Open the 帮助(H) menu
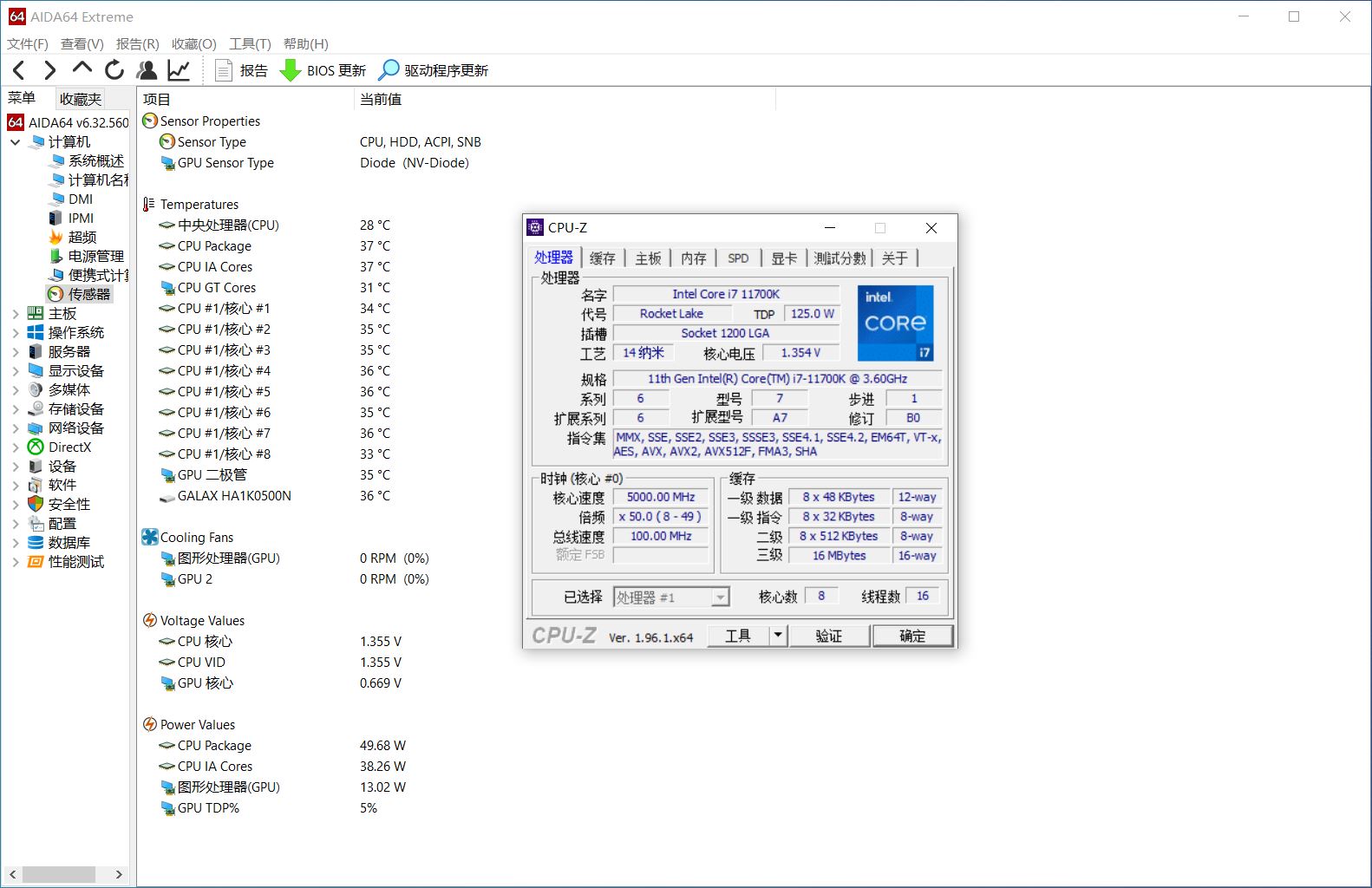The width and height of the screenshot is (1372, 888). pos(306,44)
